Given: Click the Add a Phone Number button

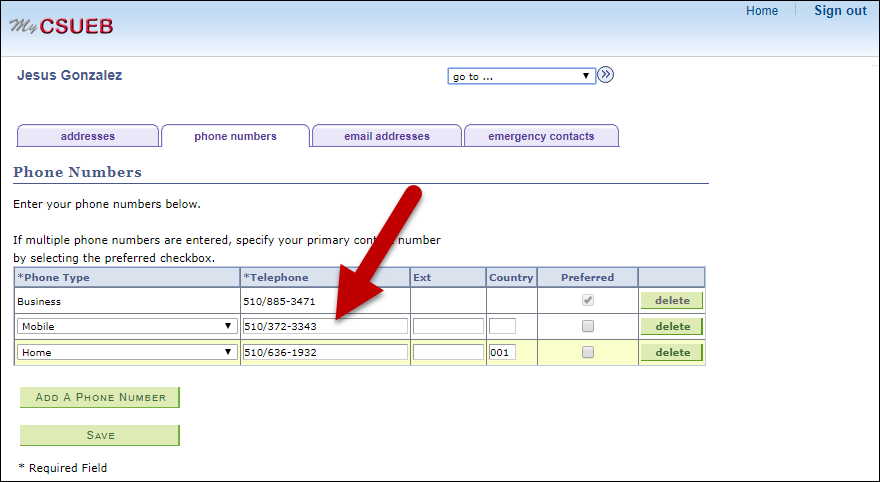Looking at the screenshot, I should click(100, 397).
